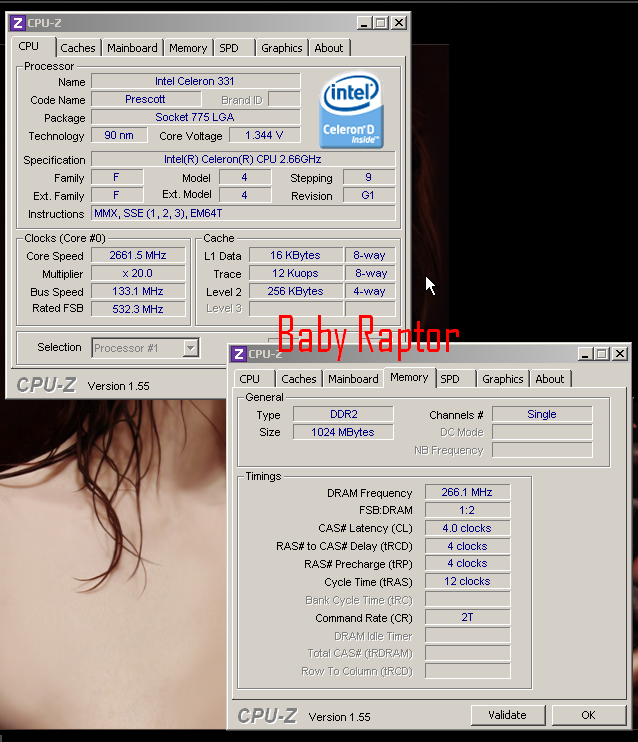Click the Validate button
This screenshot has height=742, width=638.
pos(508,715)
